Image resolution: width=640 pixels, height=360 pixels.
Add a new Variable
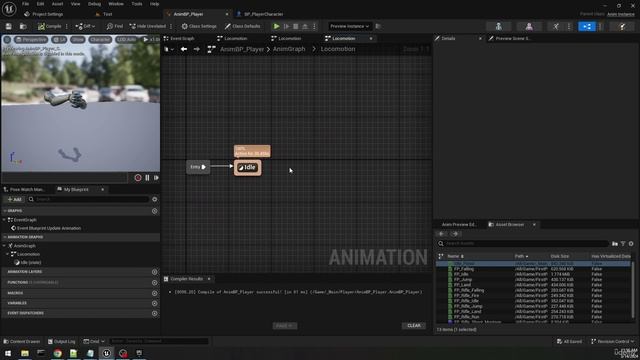click(x=155, y=303)
